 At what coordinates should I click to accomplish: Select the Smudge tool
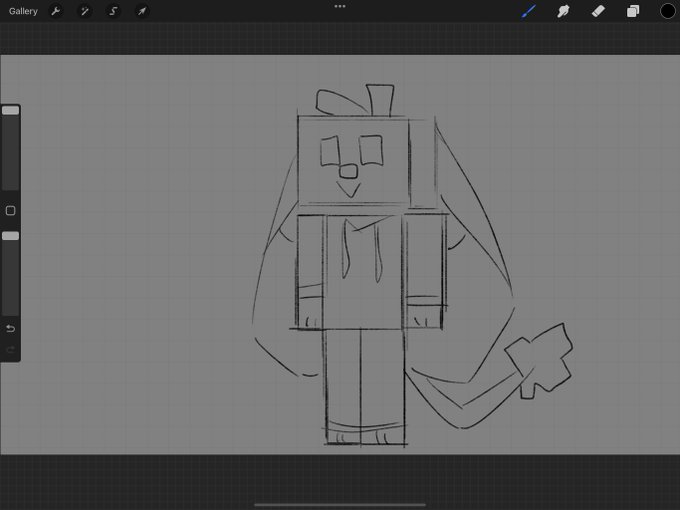click(x=563, y=11)
